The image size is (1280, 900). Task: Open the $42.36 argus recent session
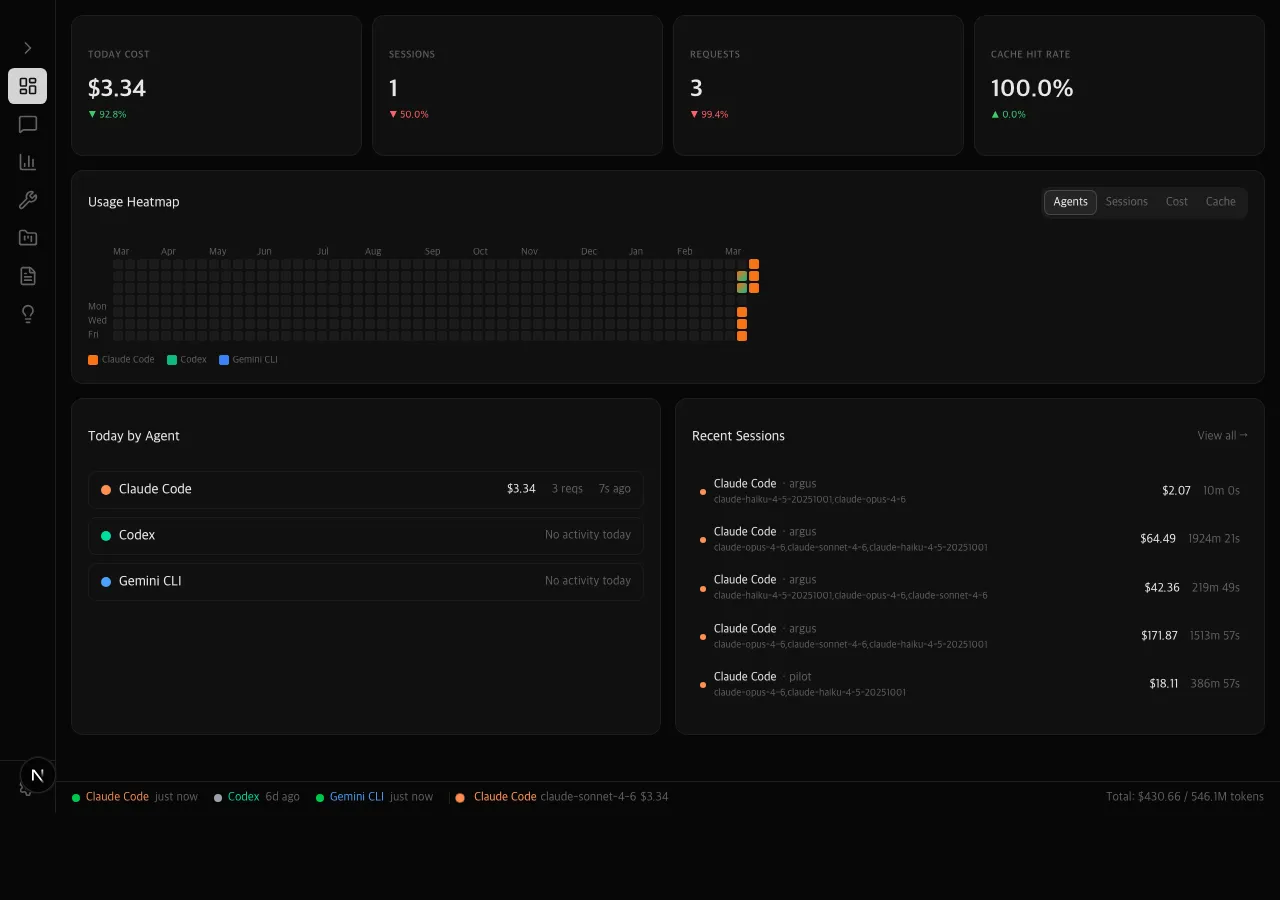[970, 587]
